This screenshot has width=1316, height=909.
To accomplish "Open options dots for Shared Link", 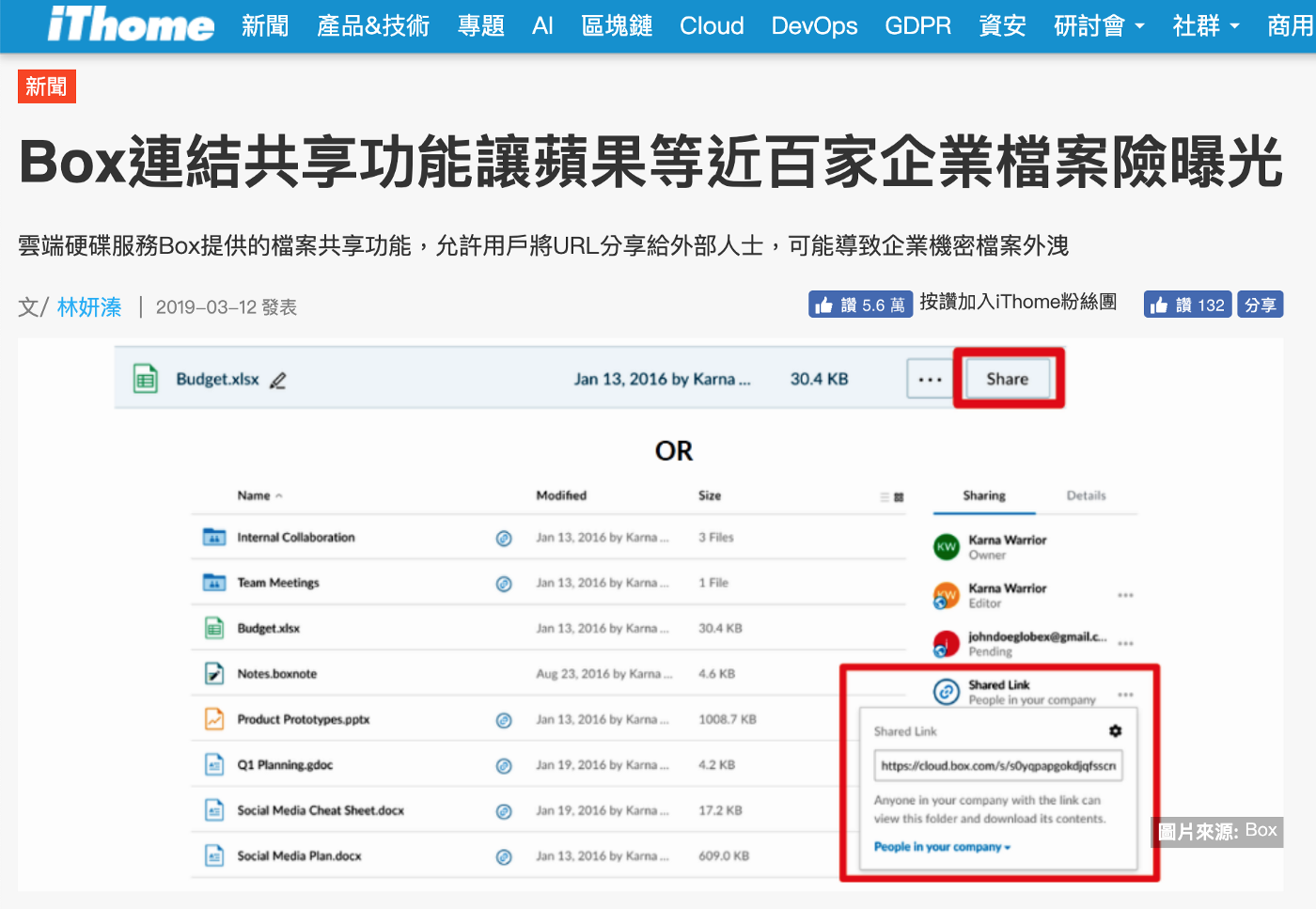I will (x=1125, y=695).
